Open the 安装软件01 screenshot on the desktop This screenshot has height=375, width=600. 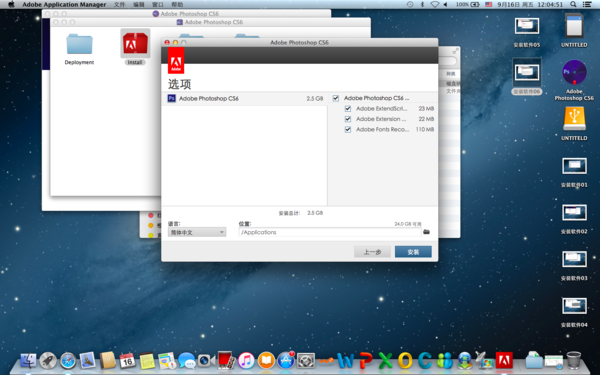pos(574,166)
